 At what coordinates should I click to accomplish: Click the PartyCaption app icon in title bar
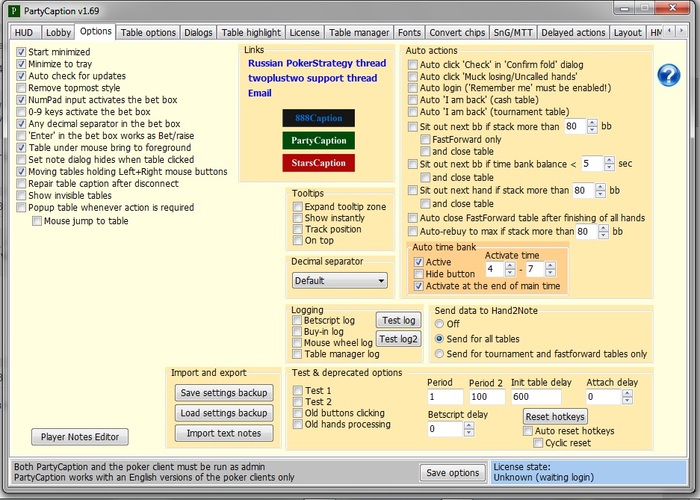tap(14, 11)
